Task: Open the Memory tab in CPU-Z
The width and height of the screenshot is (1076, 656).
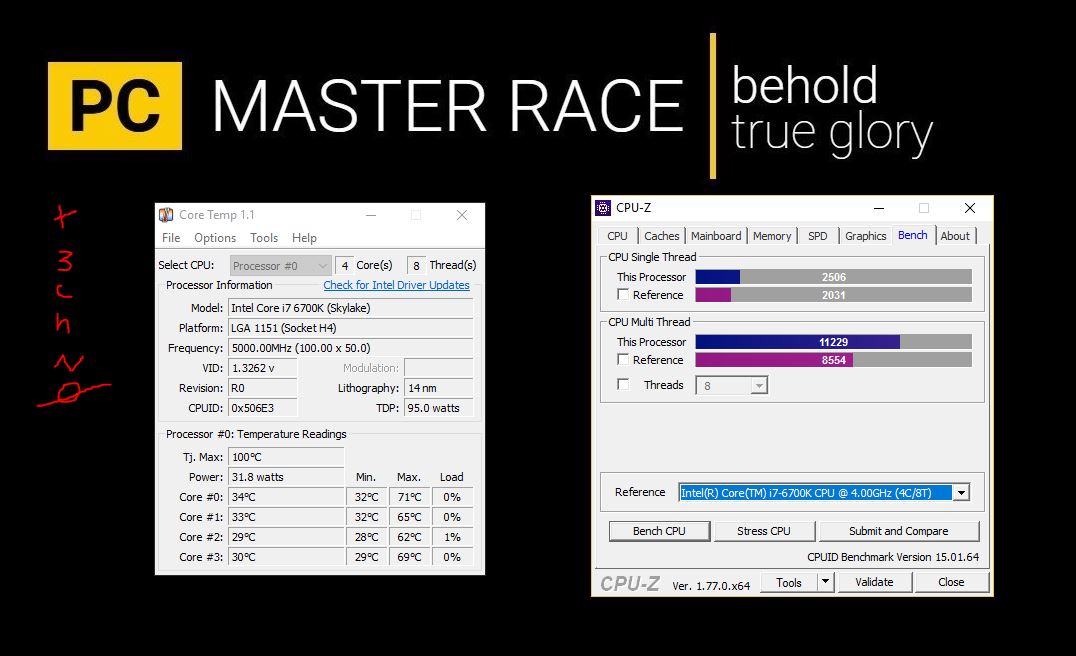Action: (x=772, y=235)
